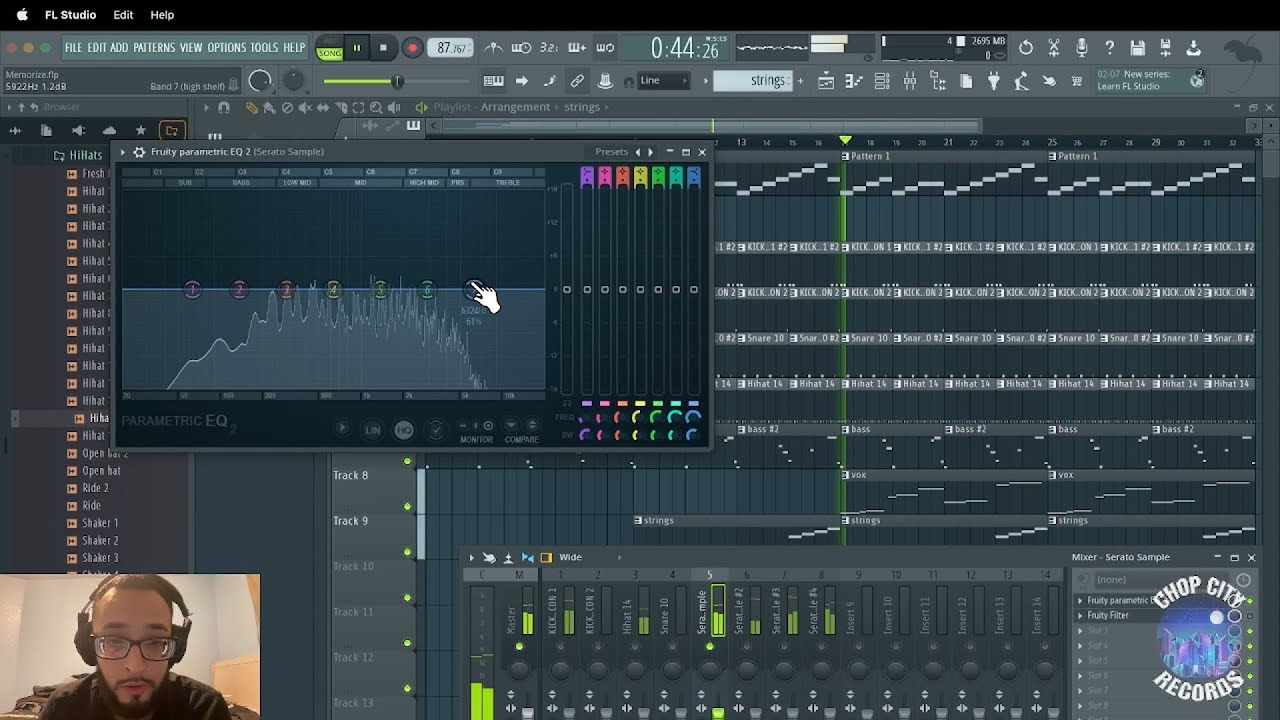
Task: Select the zoom magnifier tool in Playlist
Action: coord(376,107)
